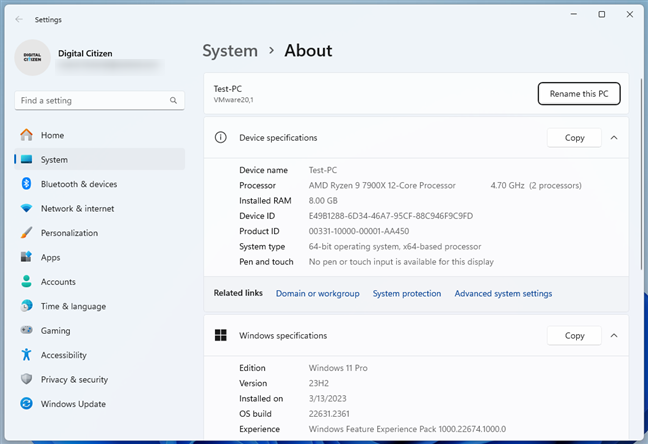Open Bluetooth & devices settings
Viewport: 648px width, 444px height.
click(100, 184)
